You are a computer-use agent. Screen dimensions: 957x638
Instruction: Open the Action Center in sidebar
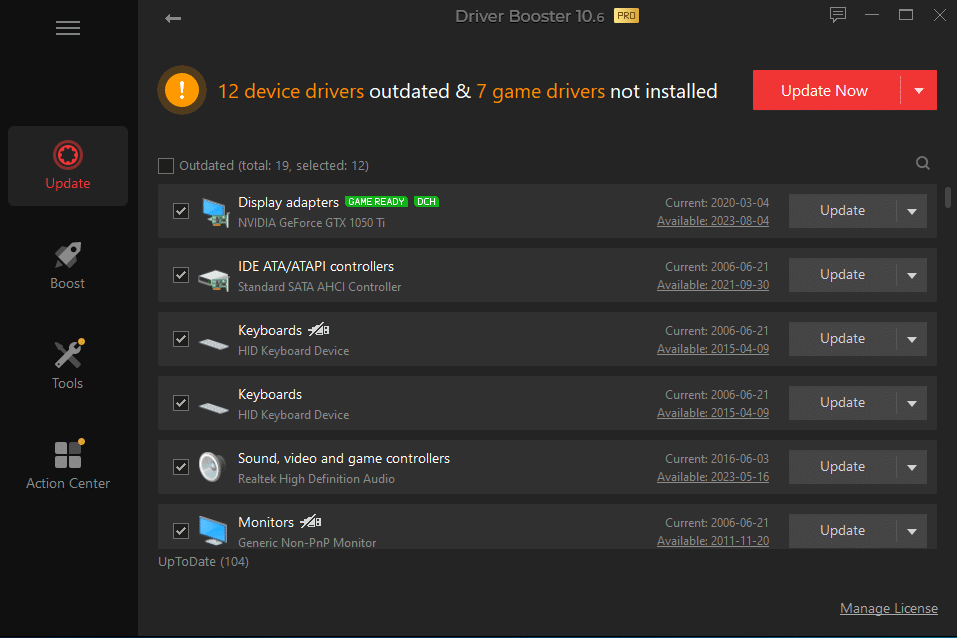[x=68, y=465]
